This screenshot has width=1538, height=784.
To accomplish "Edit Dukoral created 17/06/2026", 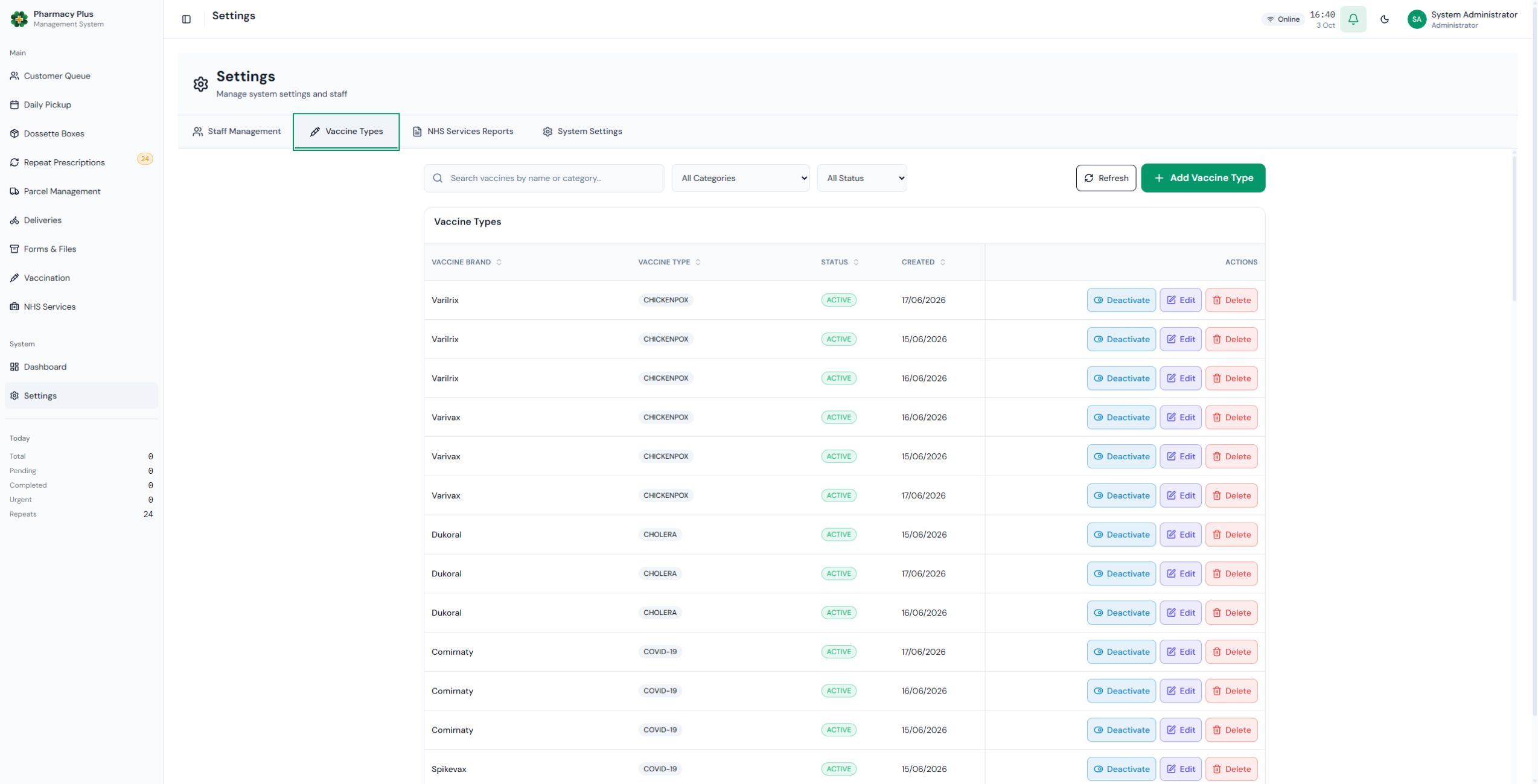I will click(x=1181, y=573).
